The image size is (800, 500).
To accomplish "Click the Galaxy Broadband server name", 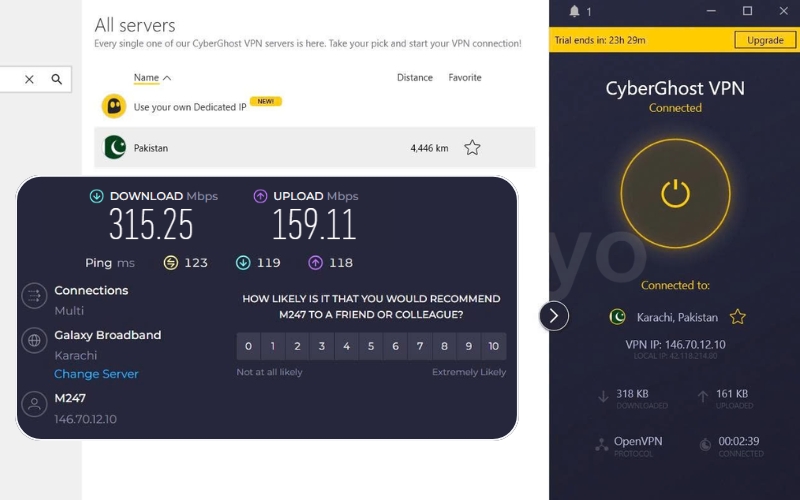I will coord(108,335).
